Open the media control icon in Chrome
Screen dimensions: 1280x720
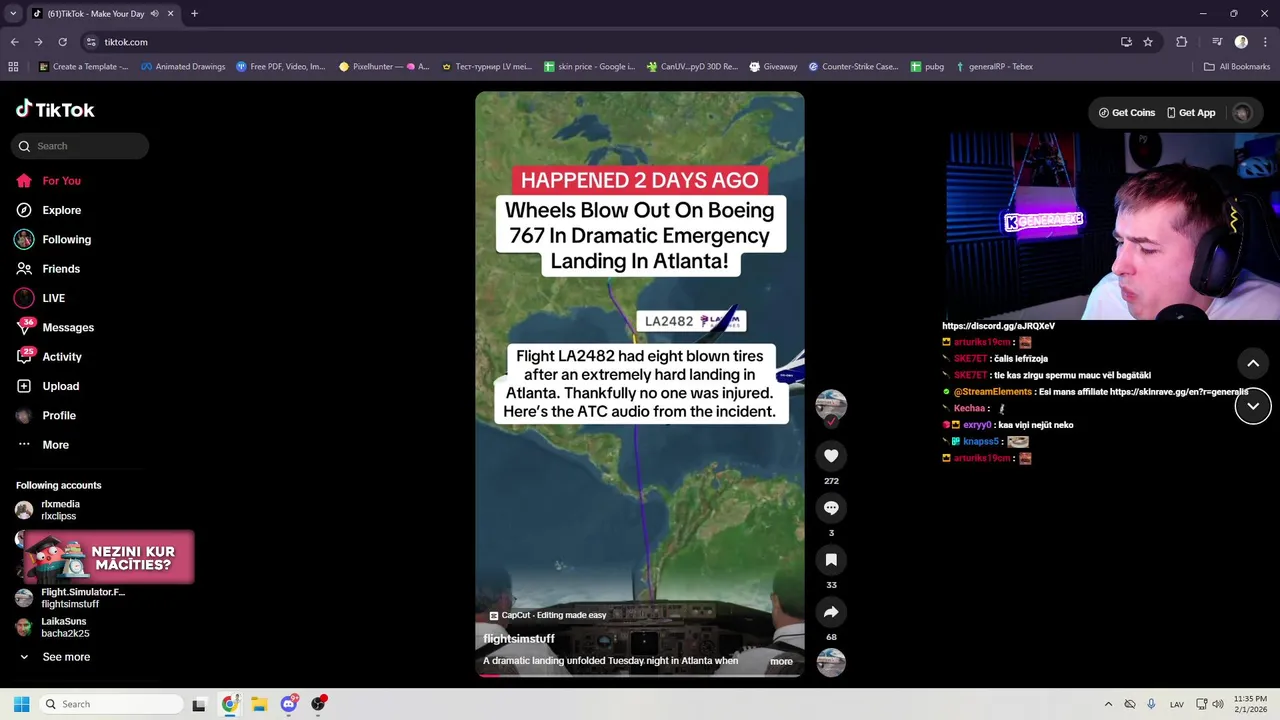tap(1217, 42)
